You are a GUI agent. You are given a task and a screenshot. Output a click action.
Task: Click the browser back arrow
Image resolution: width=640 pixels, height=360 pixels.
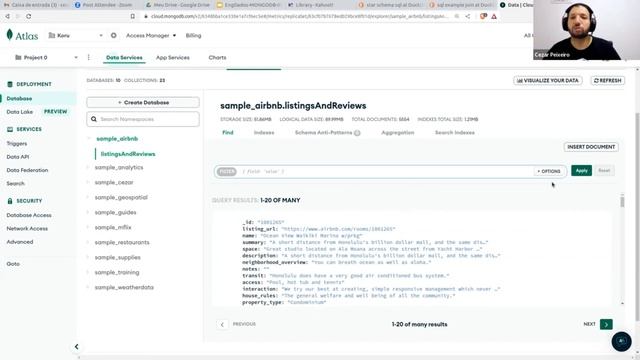pyautogui.click(x=7, y=16)
